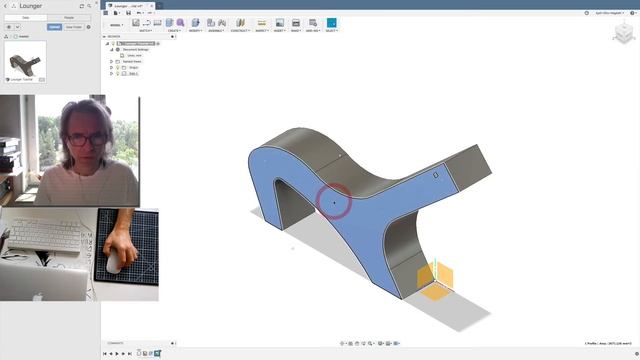Jump timeline to the end

point(130,353)
